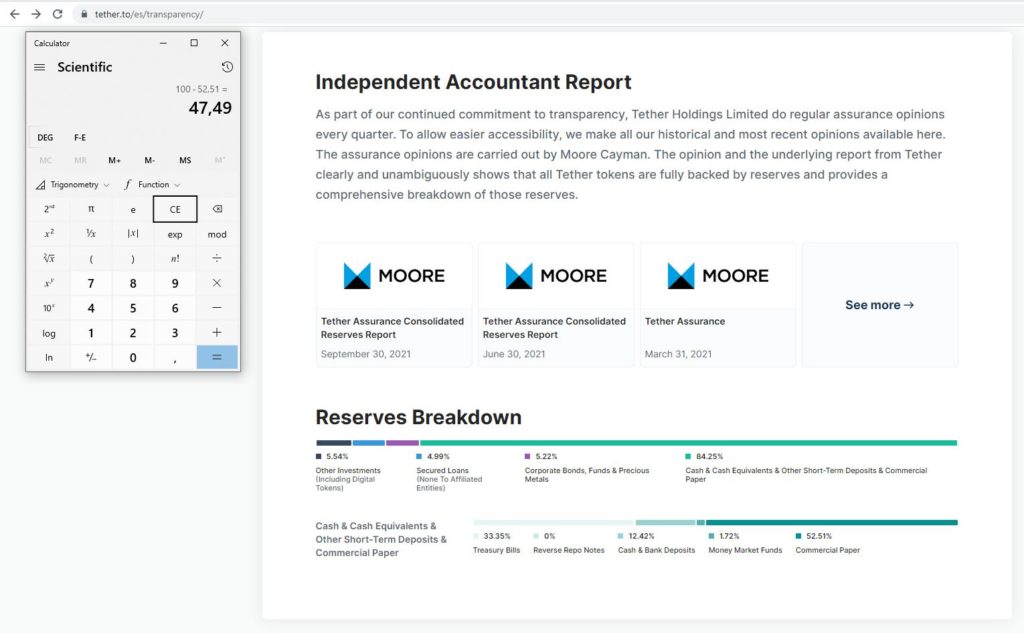Go back using browser back arrow
Image resolution: width=1024 pixels, height=633 pixels.
pyautogui.click(x=14, y=14)
